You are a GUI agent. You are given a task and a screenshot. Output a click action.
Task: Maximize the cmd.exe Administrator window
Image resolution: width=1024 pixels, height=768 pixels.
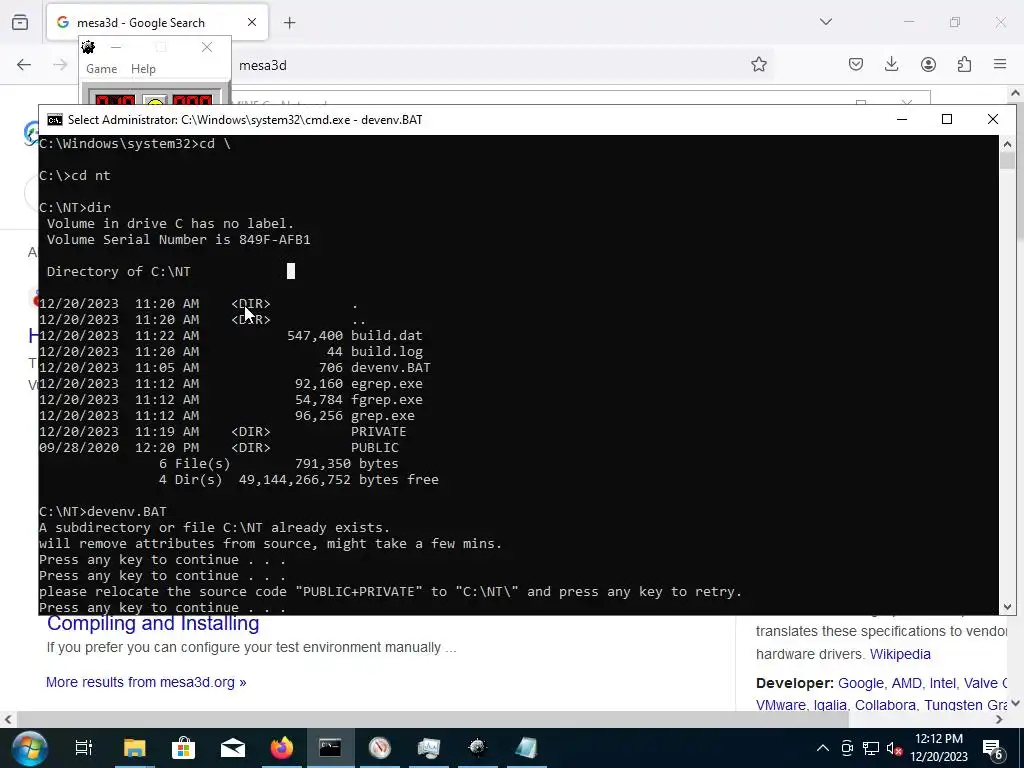click(x=947, y=119)
